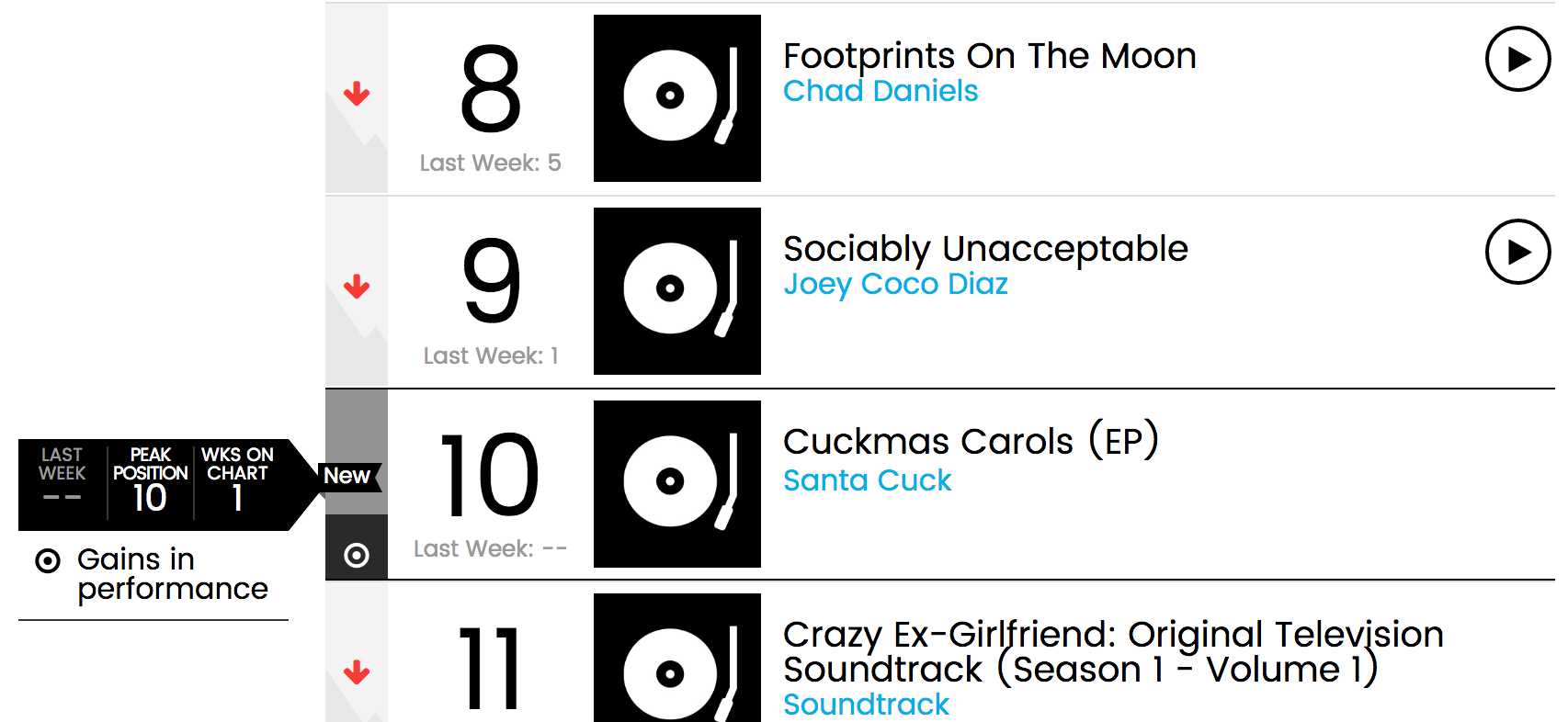The image size is (1568, 722).
Task: Click the Sociably Unacceptable album title
Action: (985, 249)
